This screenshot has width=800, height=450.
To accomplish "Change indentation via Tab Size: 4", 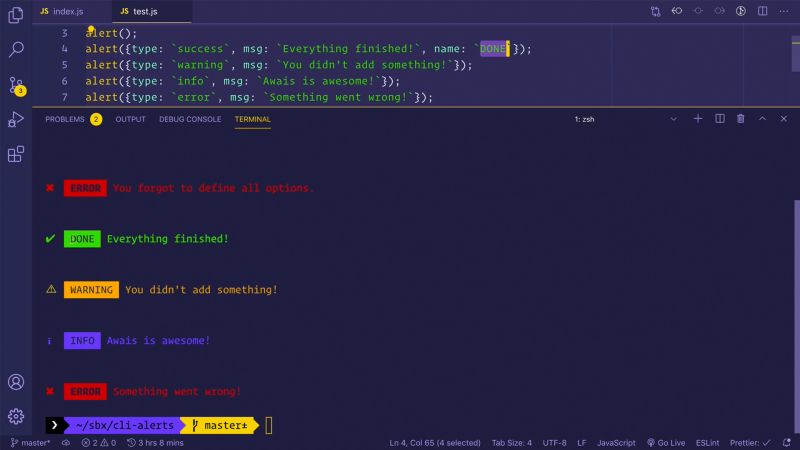I will (x=511, y=442).
